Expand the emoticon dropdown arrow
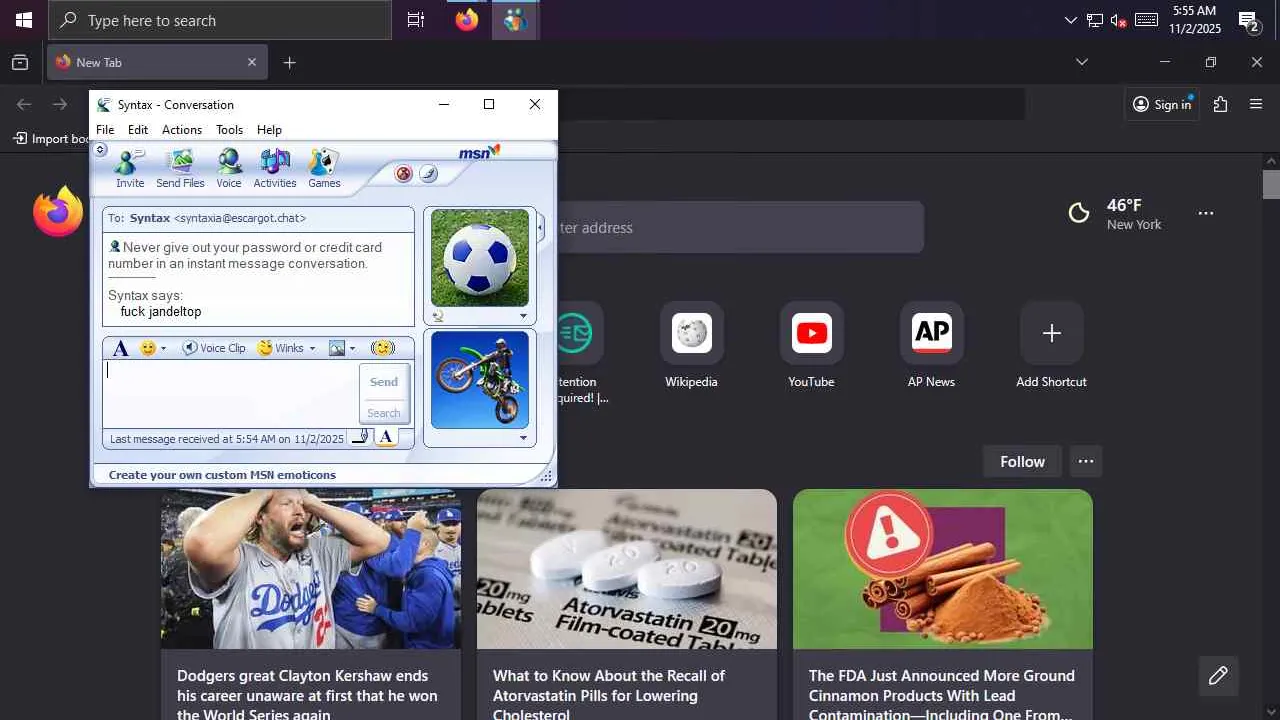Image resolution: width=1280 pixels, height=720 pixels. [x=164, y=349]
